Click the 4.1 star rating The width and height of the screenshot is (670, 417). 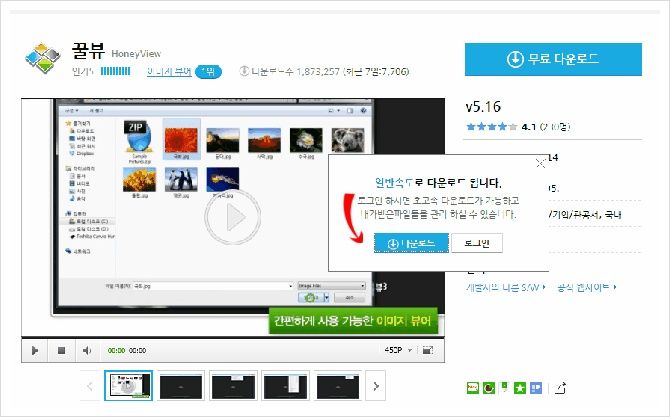tap(491, 126)
